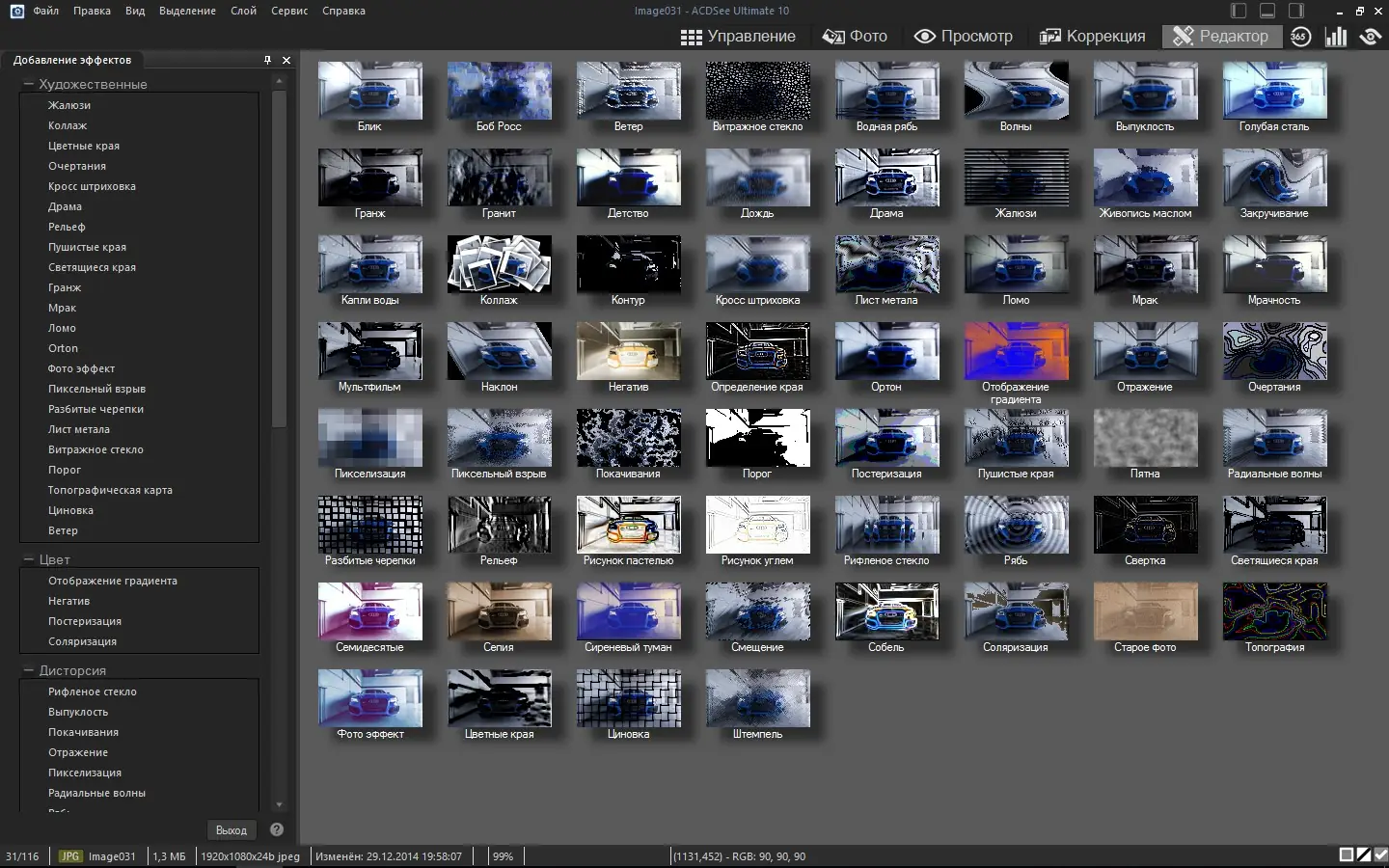Click the ACDSee application icon in title bar
The width and height of the screenshot is (1389, 868).
[16, 11]
